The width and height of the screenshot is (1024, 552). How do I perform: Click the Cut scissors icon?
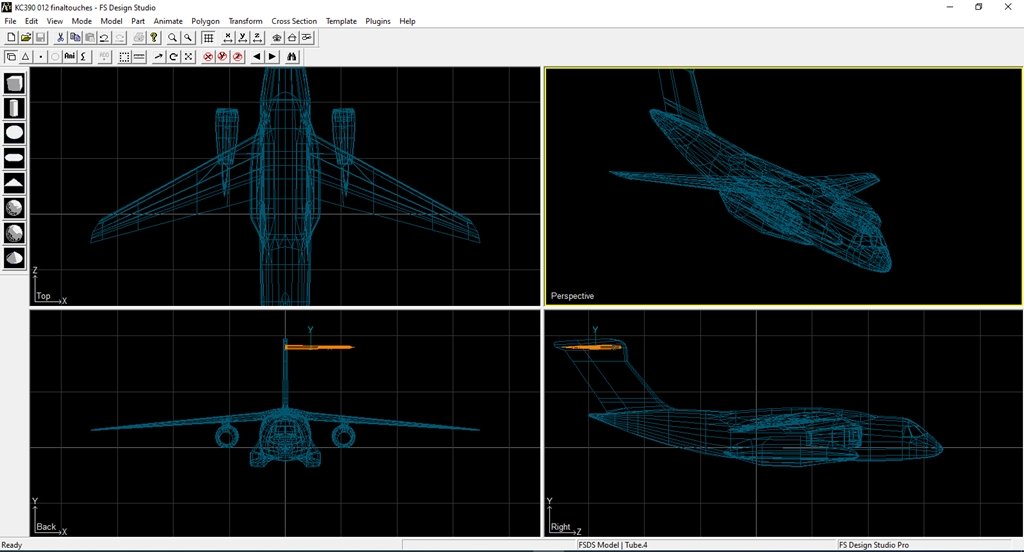(61, 37)
